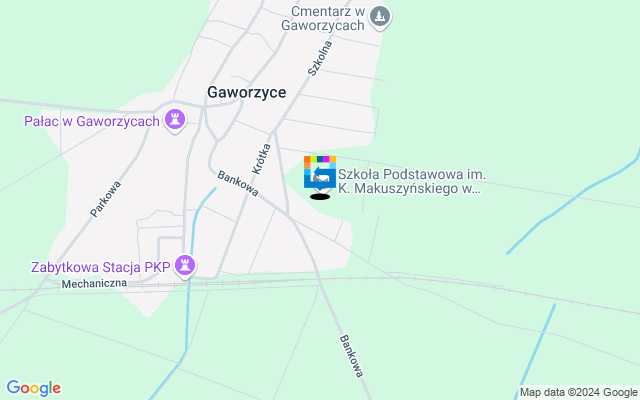Click the Szkoła Podstawowa im. K. Makuszyńskiego label
The height and width of the screenshot is (400, 640).
pyautogui.click(x=412, y=181)
